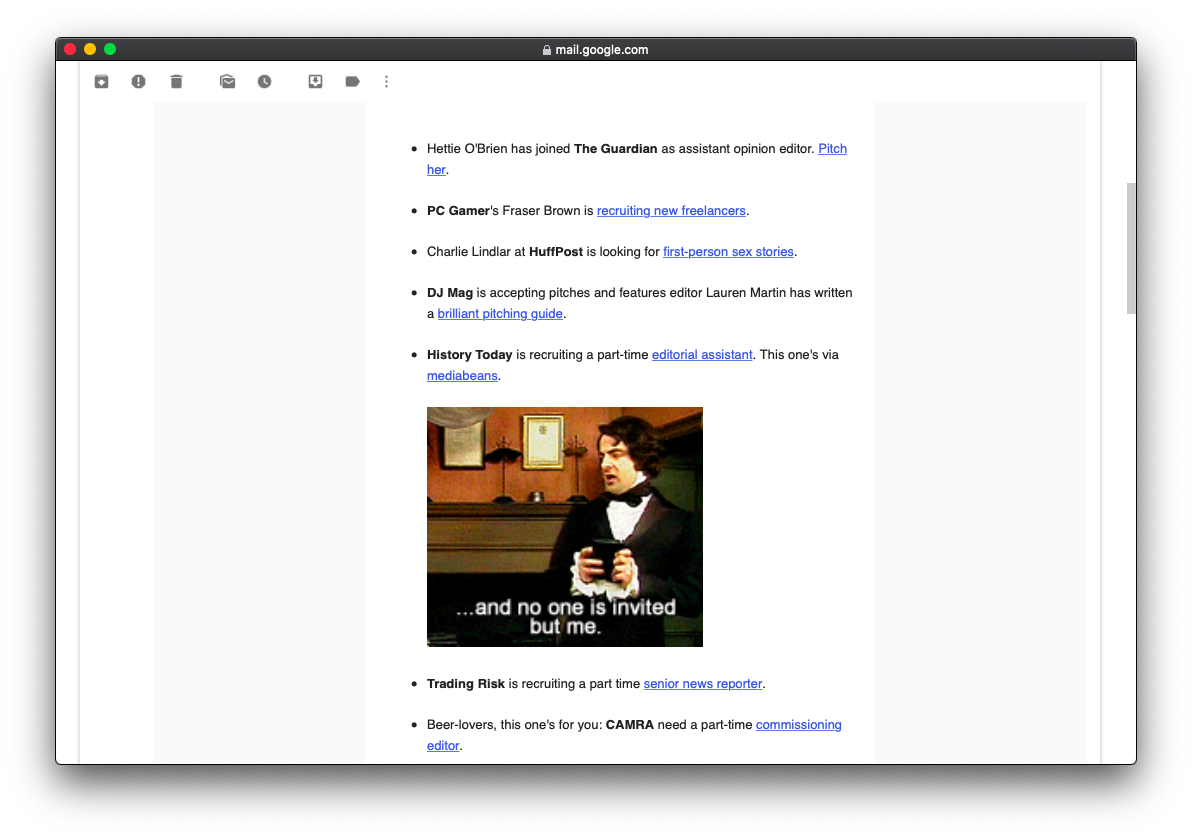The height and width of the screenshot is (838, 1192).
Task: Minimize the window with the yellow button
Action: 90,49
